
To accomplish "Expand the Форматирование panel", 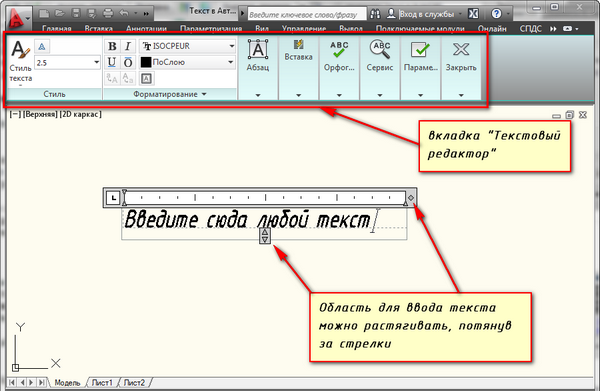I will [170, 94].
